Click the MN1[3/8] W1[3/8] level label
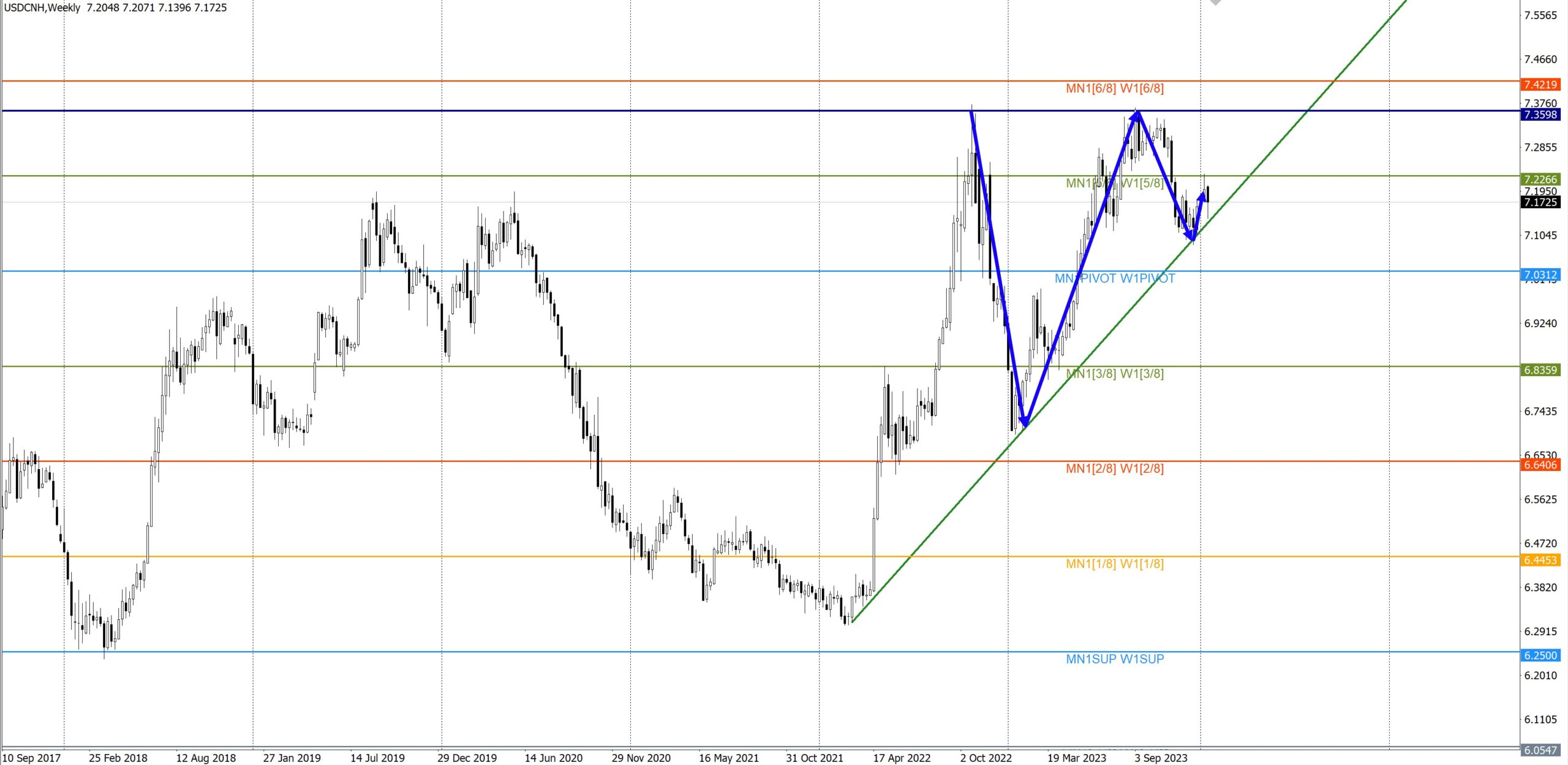 click(1114, 374)
